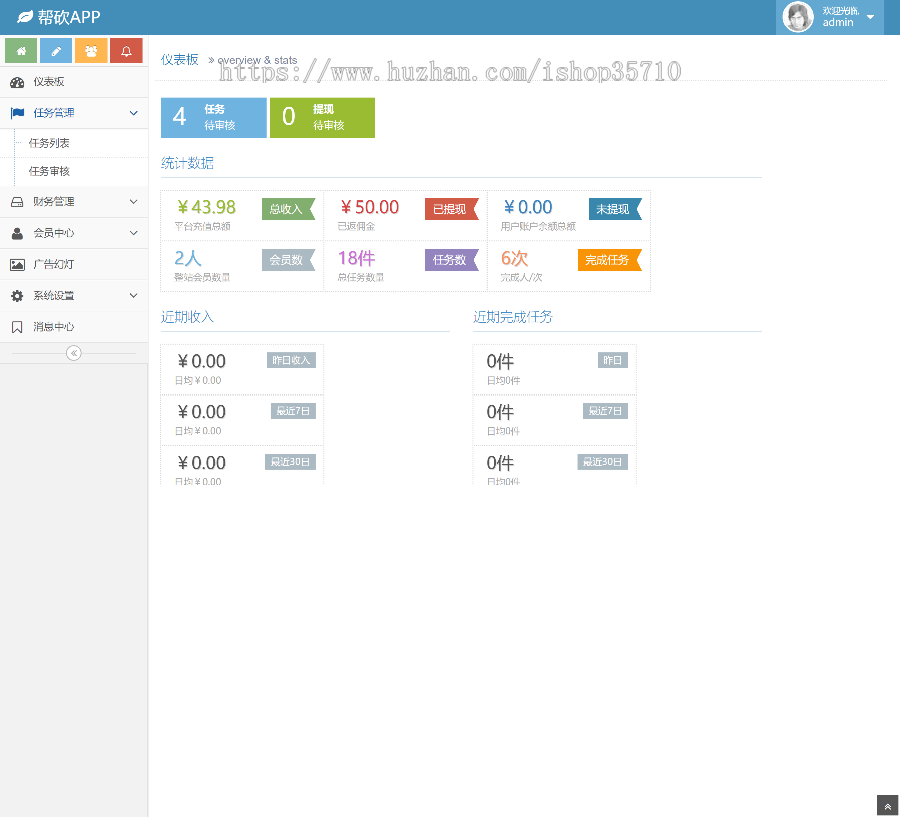The image size is (900, 817).
Task: Expand the 会员中心 menu section
Action: click(x=133, y=233)
